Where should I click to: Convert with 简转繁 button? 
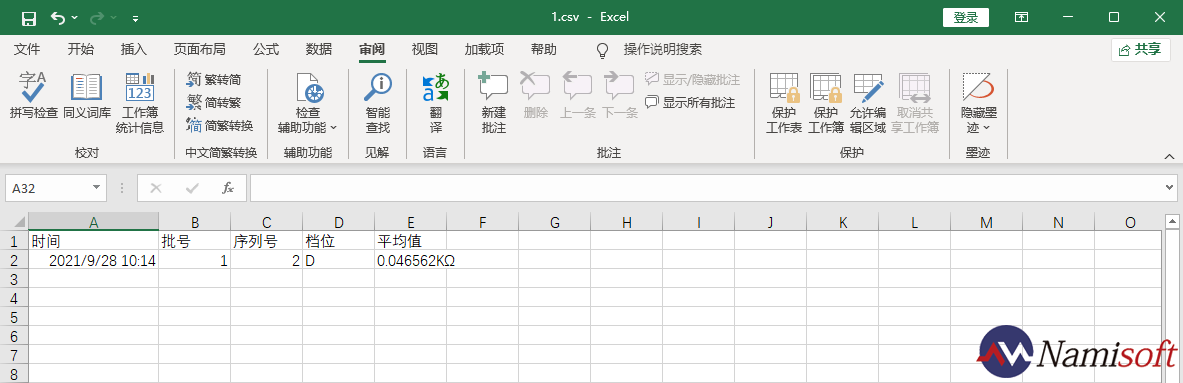214,103
